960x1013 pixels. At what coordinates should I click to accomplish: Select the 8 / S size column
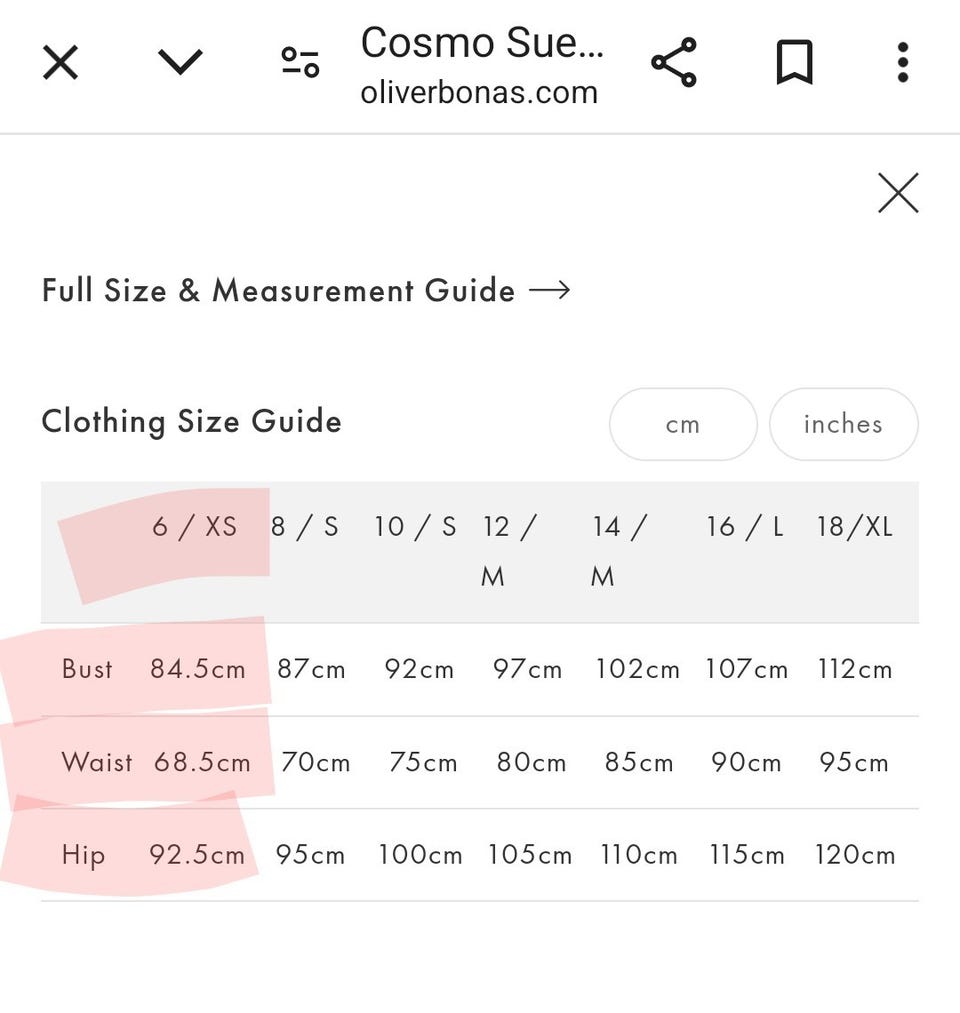[304, 527]
